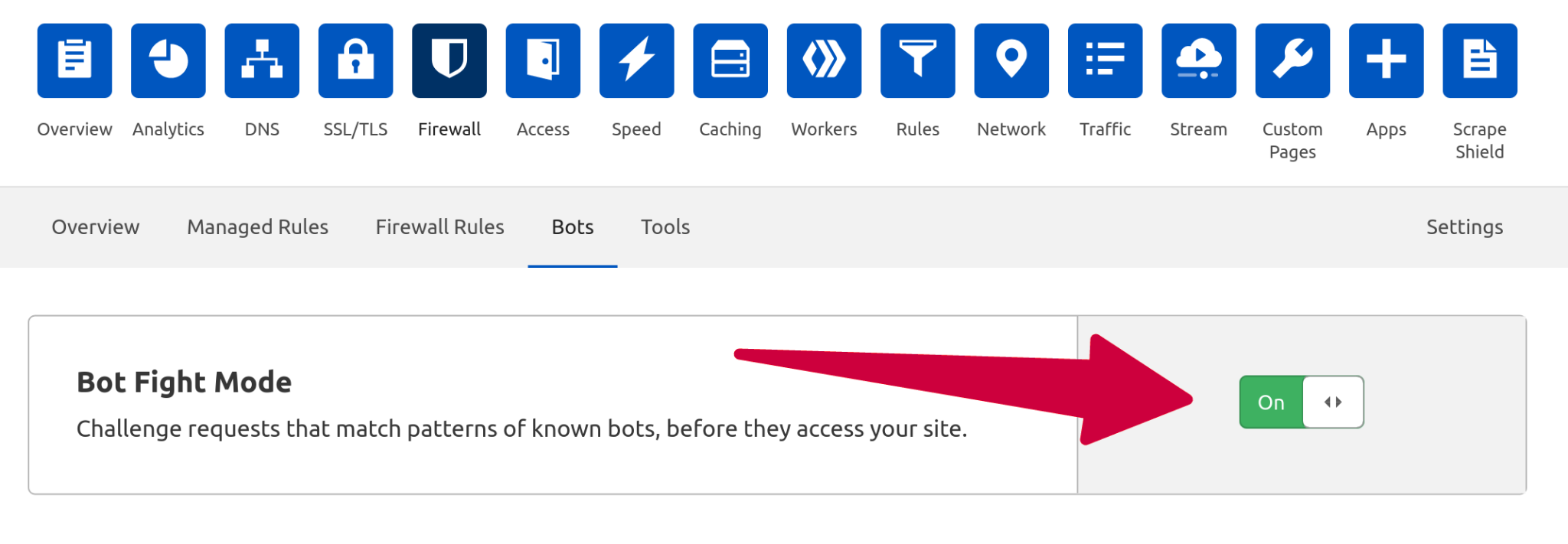1568x544 pixels.
Task: Click the Analytics label text
Action: [x=168, y=129]
